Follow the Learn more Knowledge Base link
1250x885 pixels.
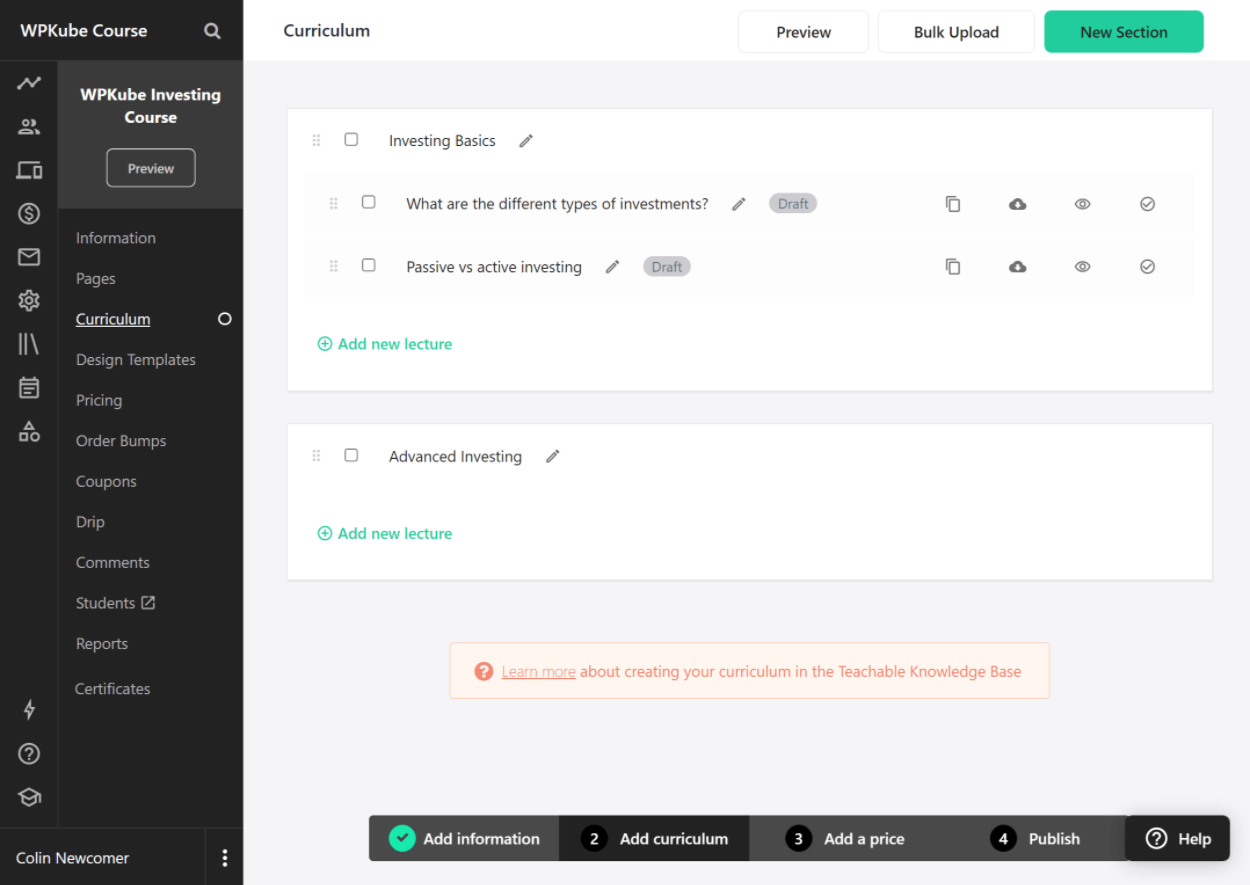click(x=539, y=672)
